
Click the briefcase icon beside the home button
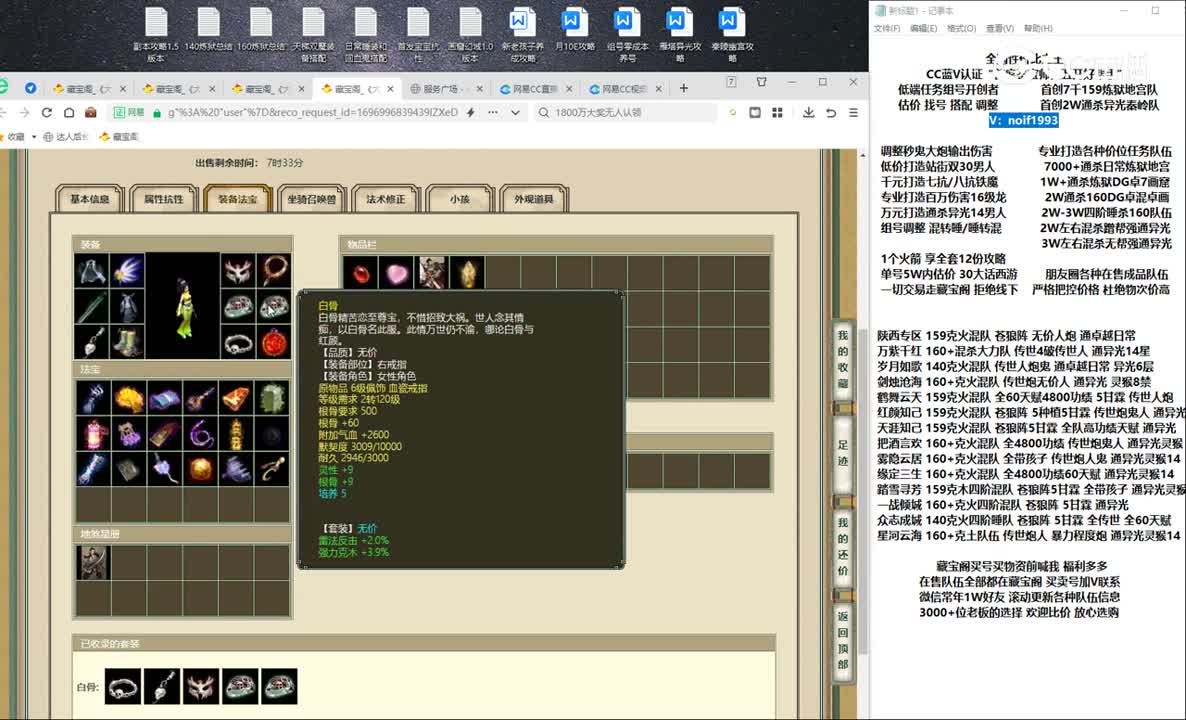pos(91,113)
